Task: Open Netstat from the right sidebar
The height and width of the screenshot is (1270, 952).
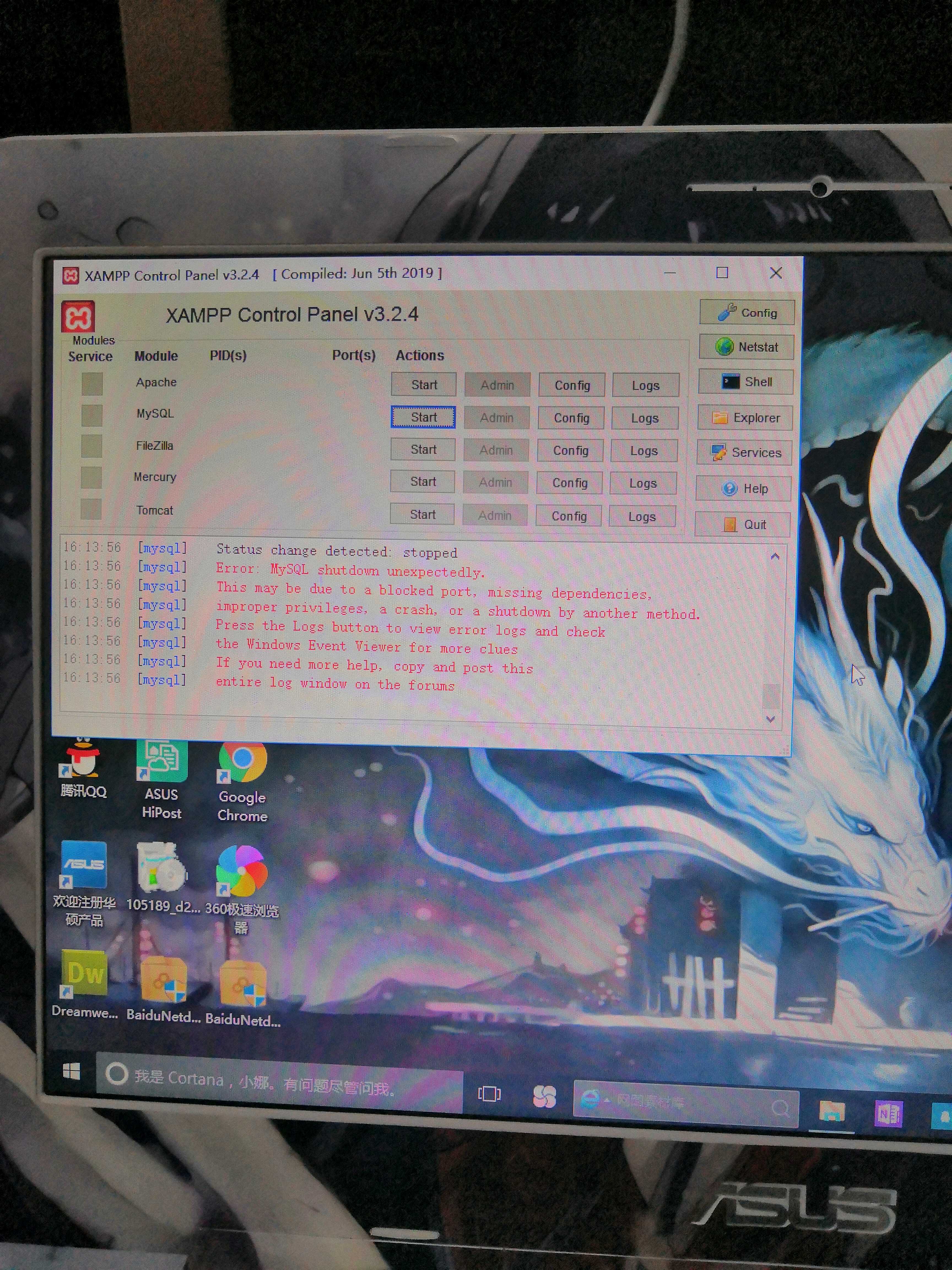Action: click(746, 347)
